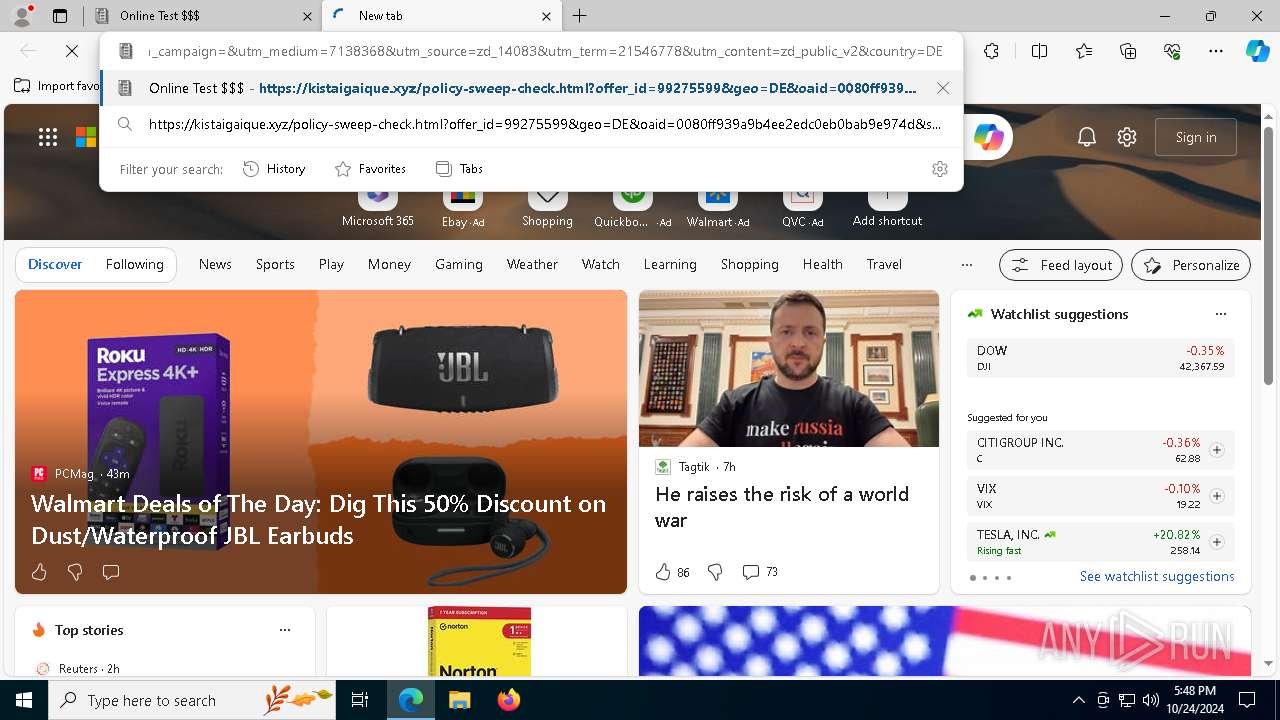The height and width of the screenshot is (720, 1280).
Task: Click Add shortcut tile
Action: (x=887, y=207)
